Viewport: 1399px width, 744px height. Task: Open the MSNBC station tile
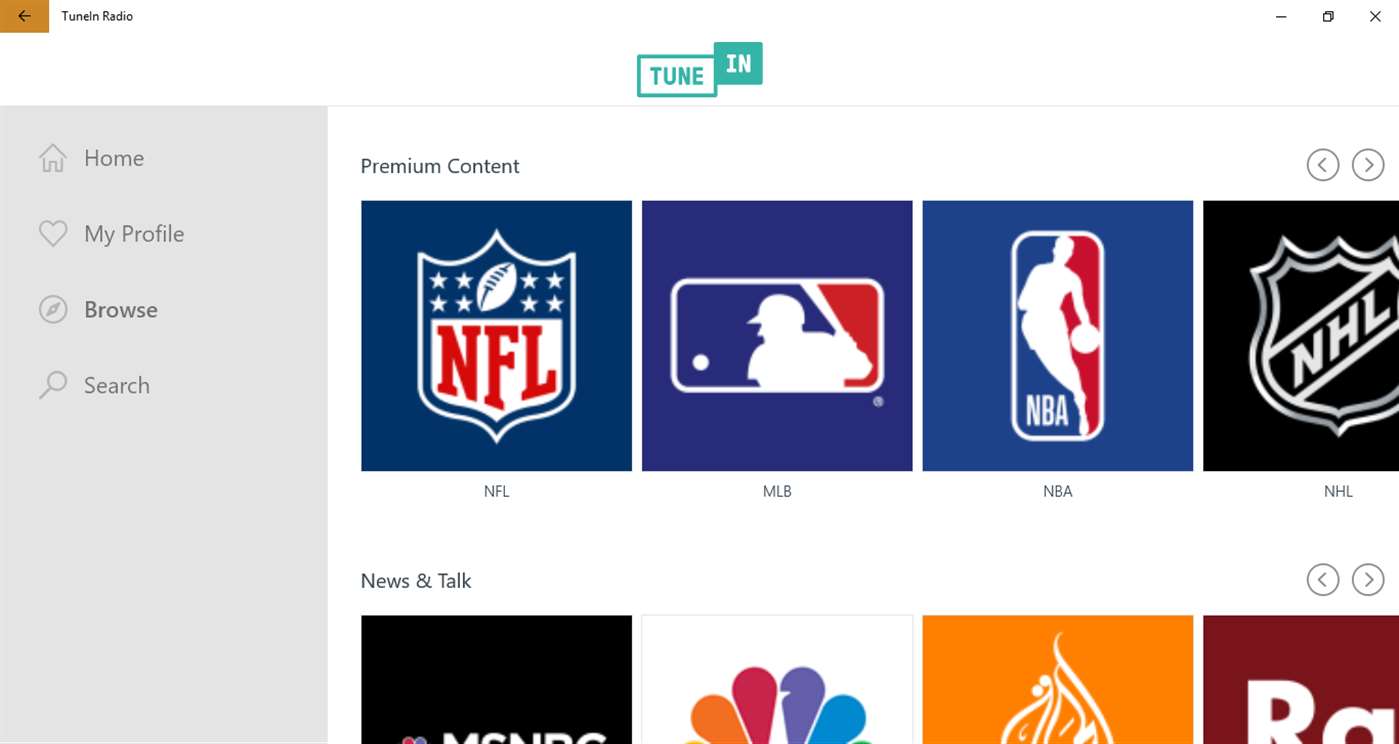click(x=496, y=680)
